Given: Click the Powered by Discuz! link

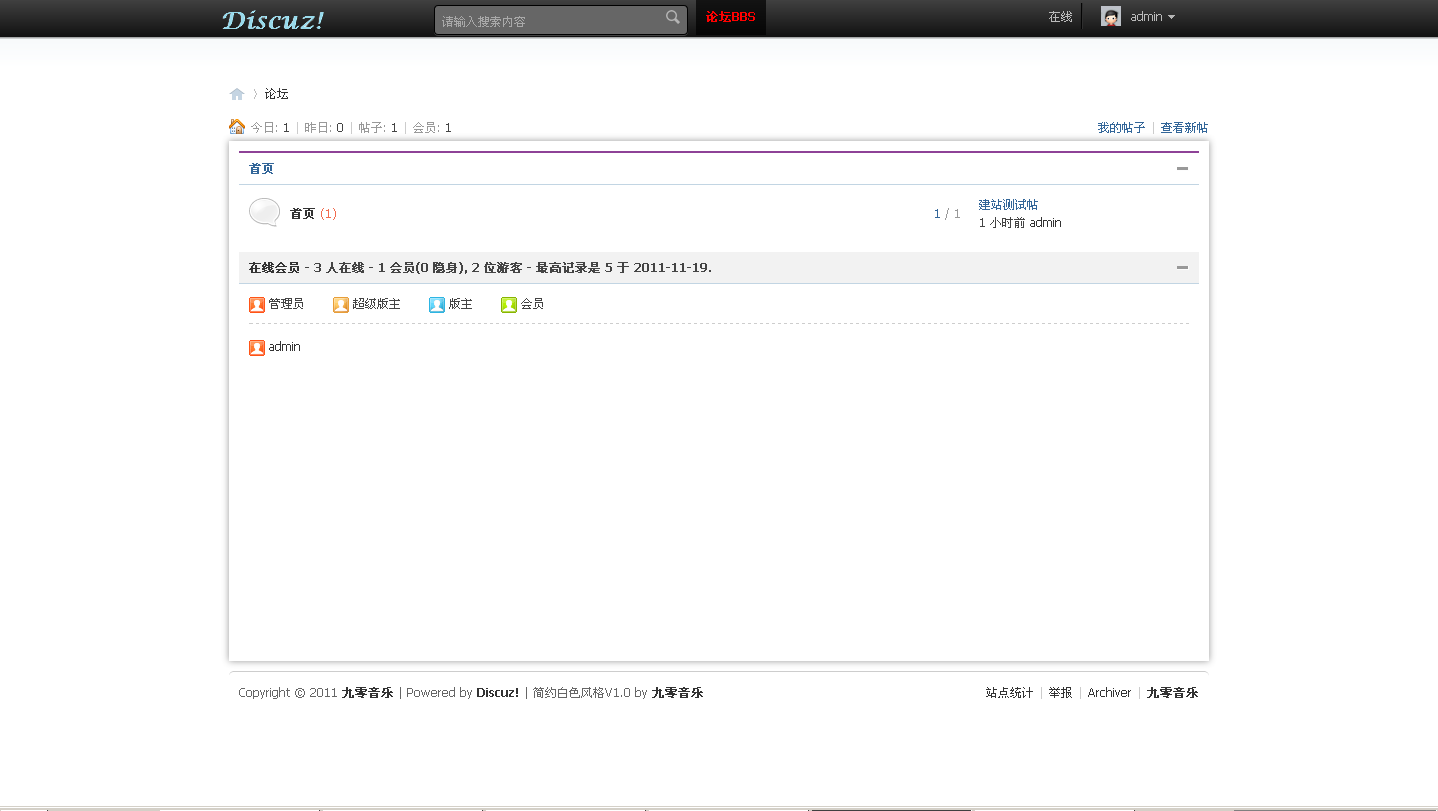Looking at the screenshot, I should 497,693.
